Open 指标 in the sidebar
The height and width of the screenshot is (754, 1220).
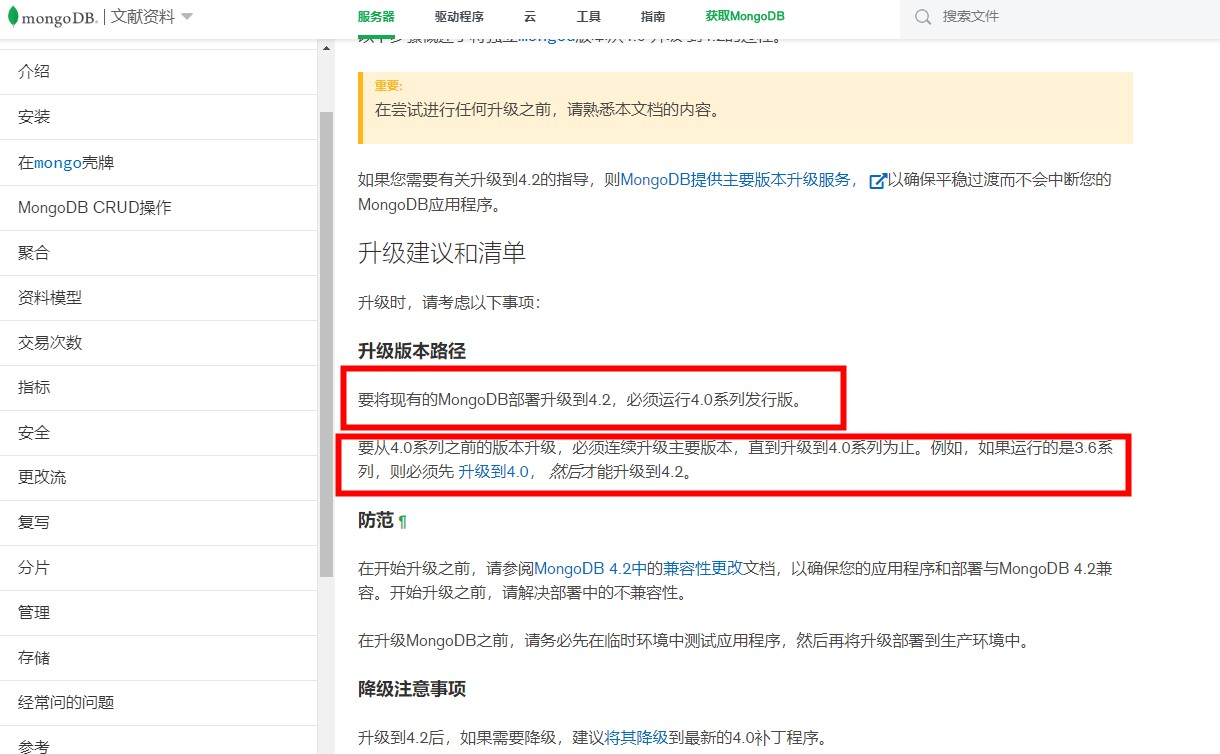(x=158, y=387)
